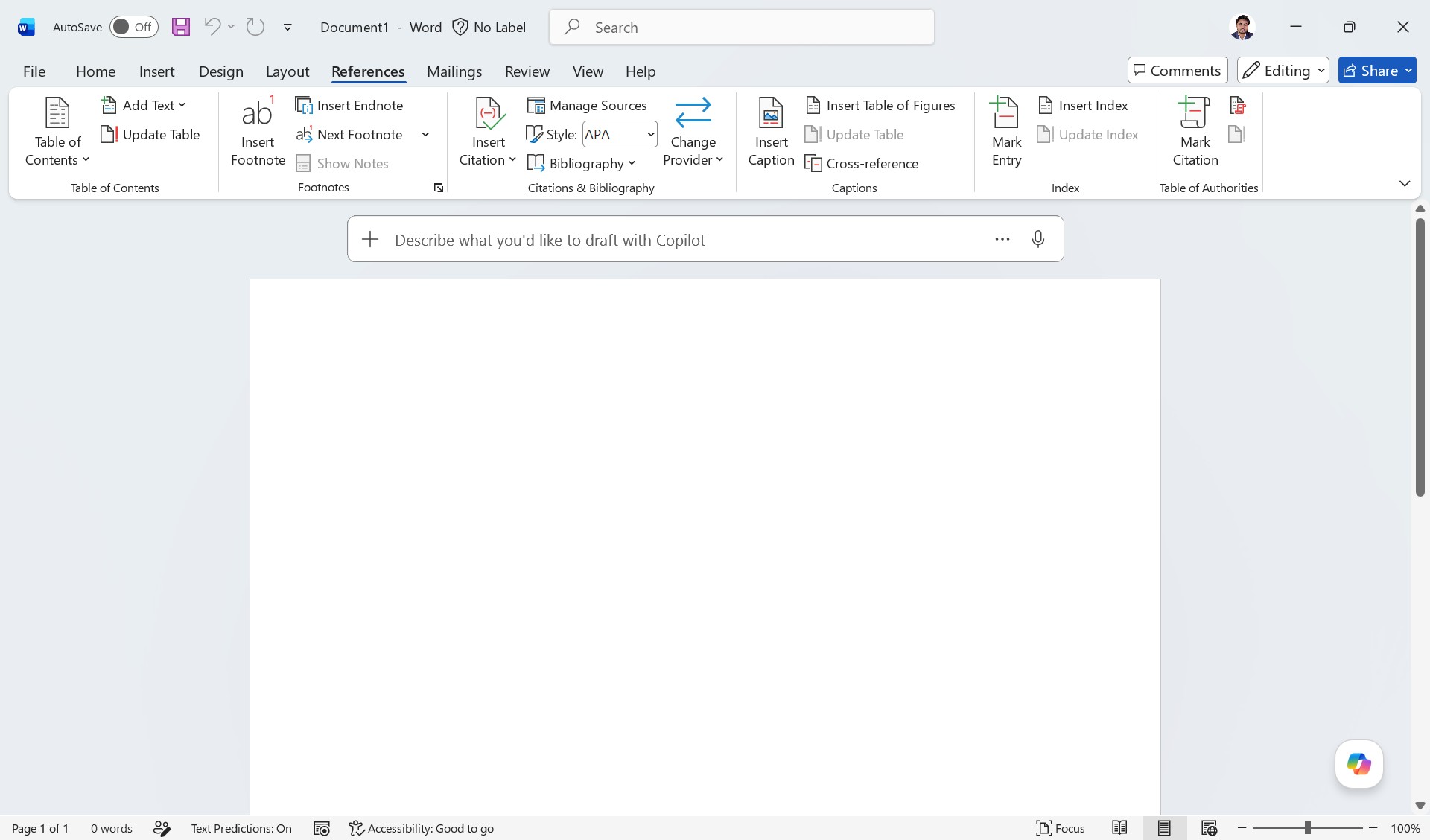Image resolution: width=1430 pixels, height=840 pixels.
Task: Click Insert Index
Action: pos(1083,105)
